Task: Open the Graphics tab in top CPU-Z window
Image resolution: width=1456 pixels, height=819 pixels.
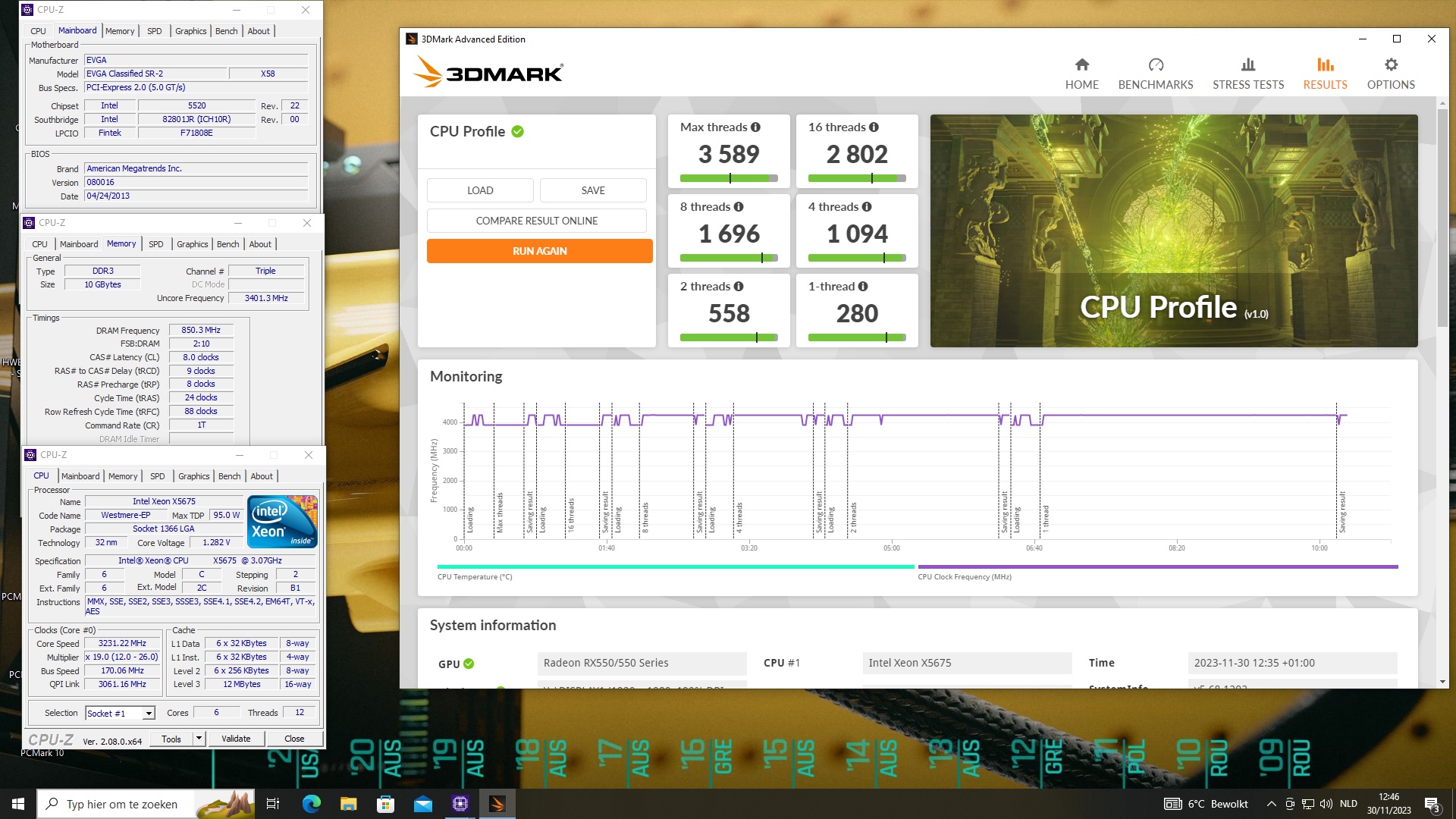Action: click(x=190, y=31)
